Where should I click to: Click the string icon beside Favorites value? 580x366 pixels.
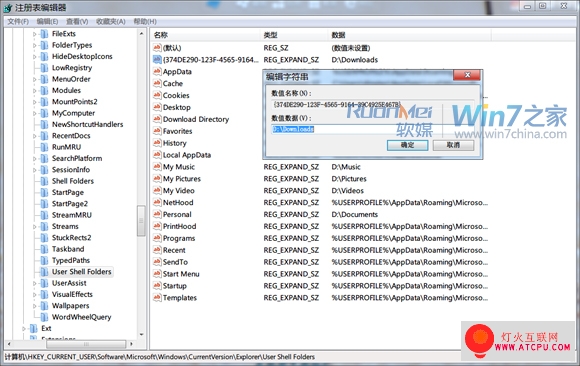[157, 131]
